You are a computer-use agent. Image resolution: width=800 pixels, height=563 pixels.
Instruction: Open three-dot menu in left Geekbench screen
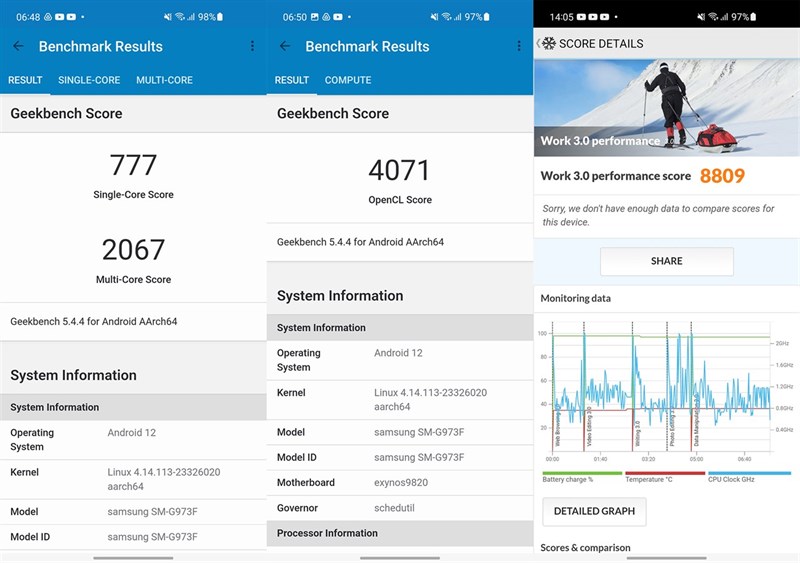pyautogui.click(x=252, y=46)
